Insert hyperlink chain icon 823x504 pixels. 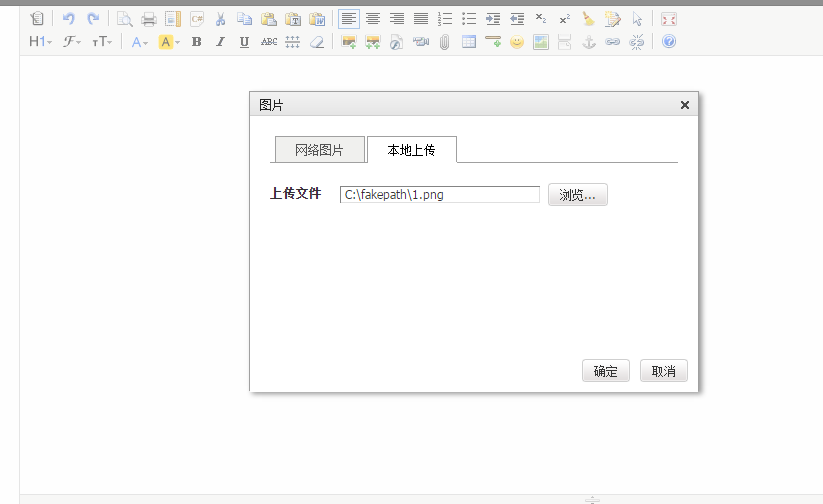tap(613, 41)
